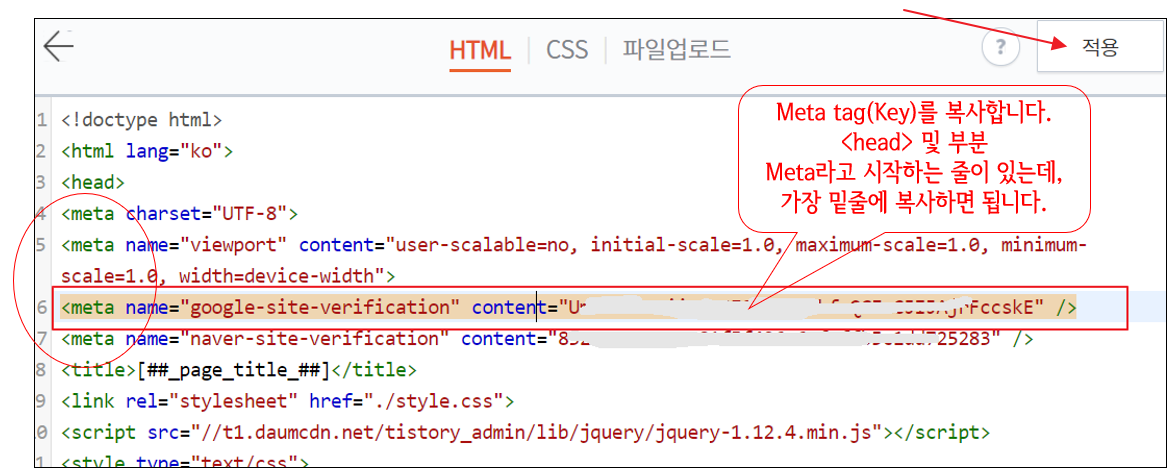Click the meta charset UTF-8 line
The height and width of the screenshot is (475, 1176).
[180, 214]
